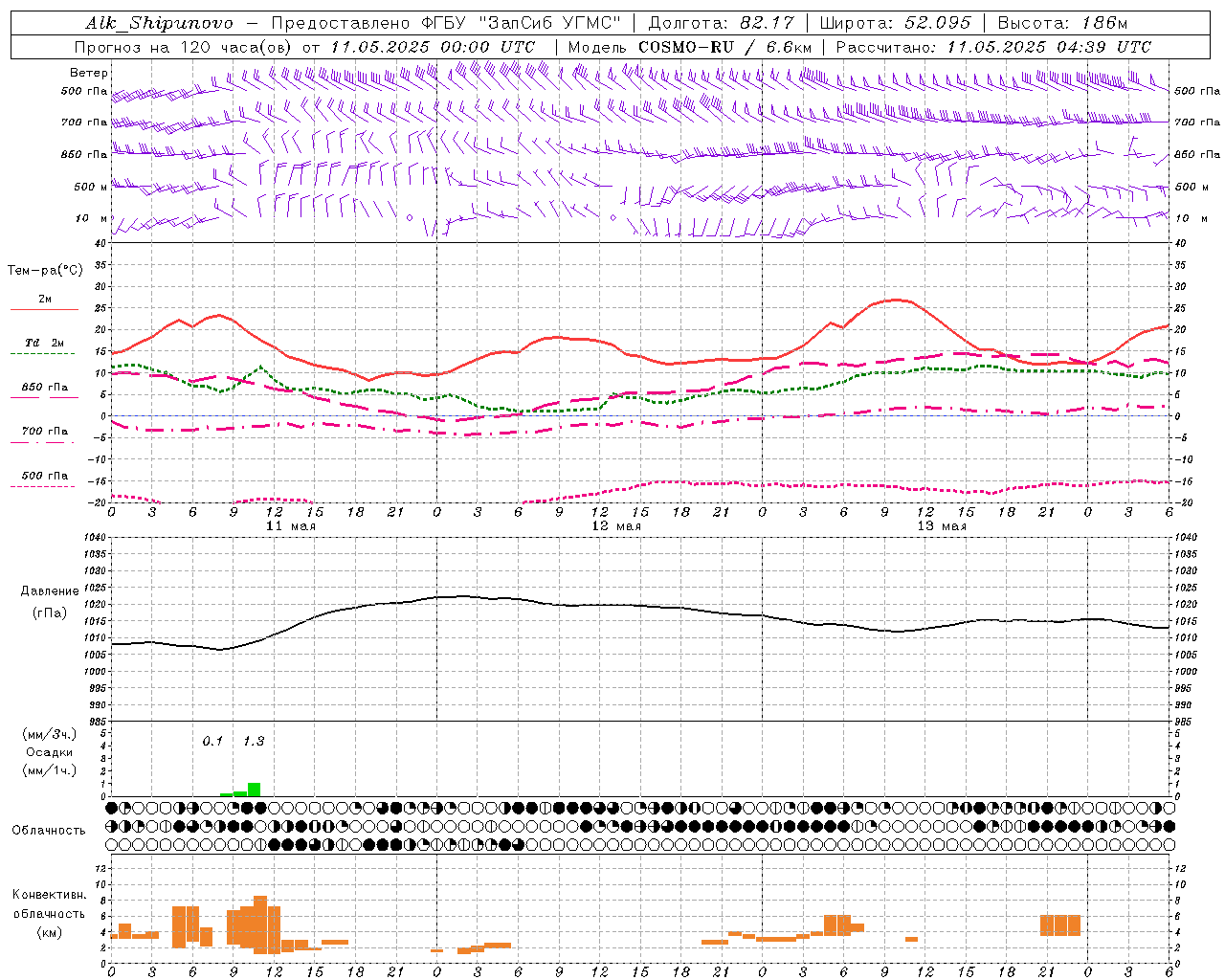This screenshot has width=1225, height=980.
Task: Click the Конвективн. convective panel label
Action: [50, 895]
